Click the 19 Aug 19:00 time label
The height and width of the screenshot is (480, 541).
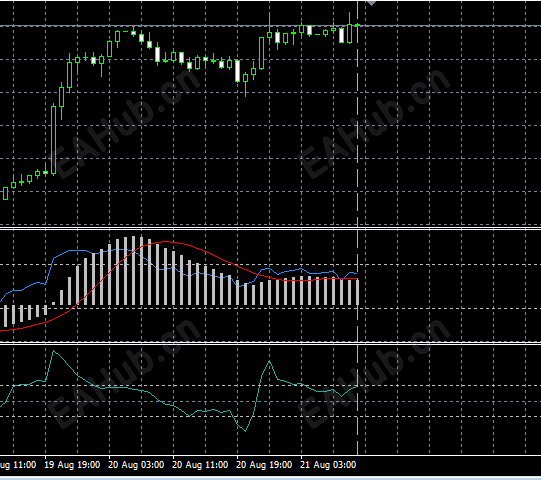point(72,465)
